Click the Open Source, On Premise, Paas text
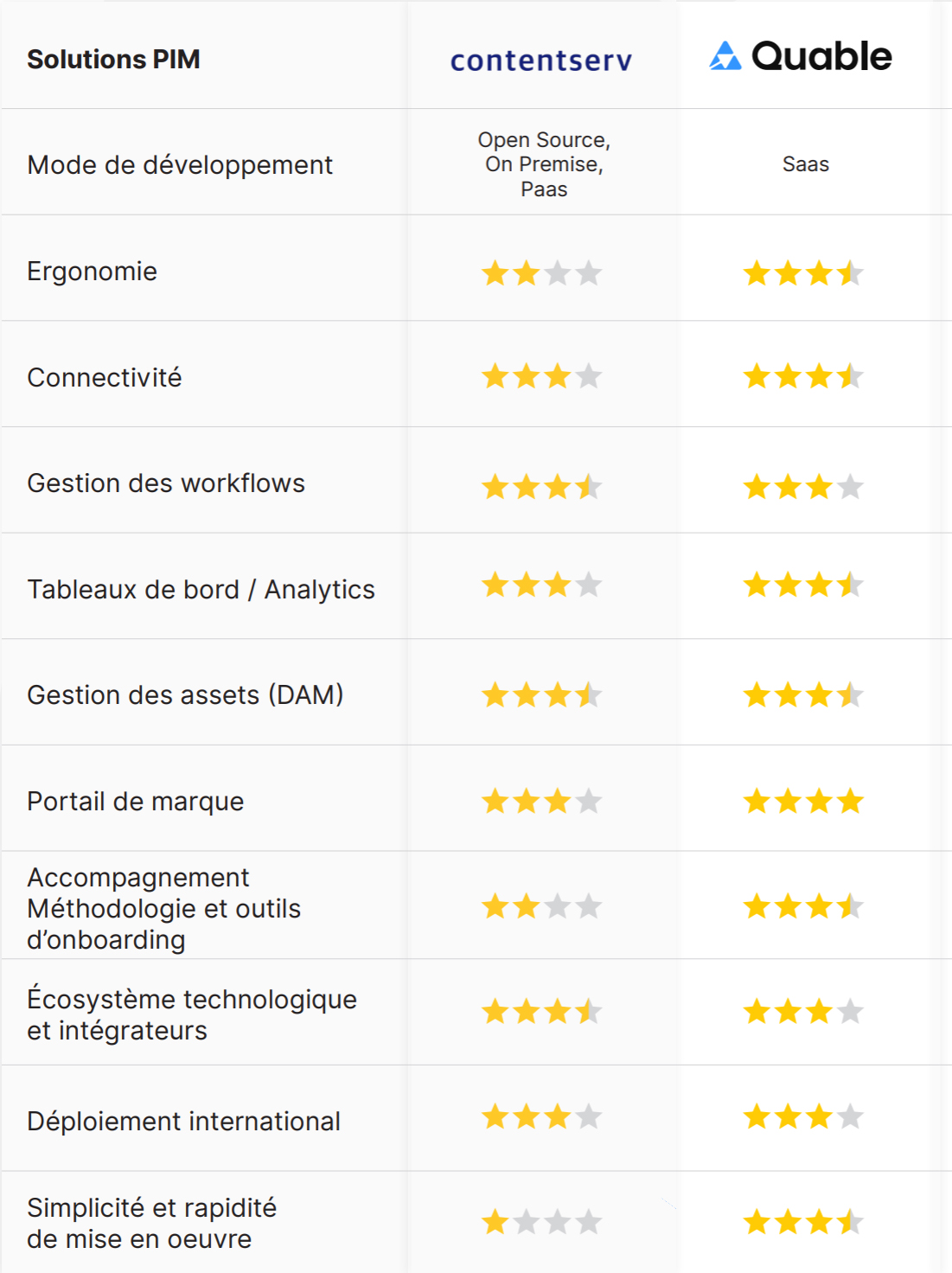The width and height of the screenshot is (952, 1273). (x=544, y=164)
